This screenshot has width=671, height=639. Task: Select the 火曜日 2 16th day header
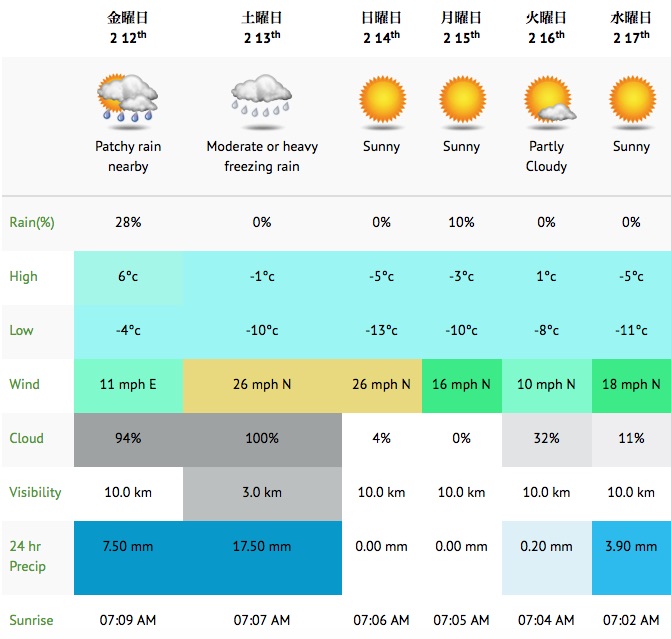click(x=546, y=28)
